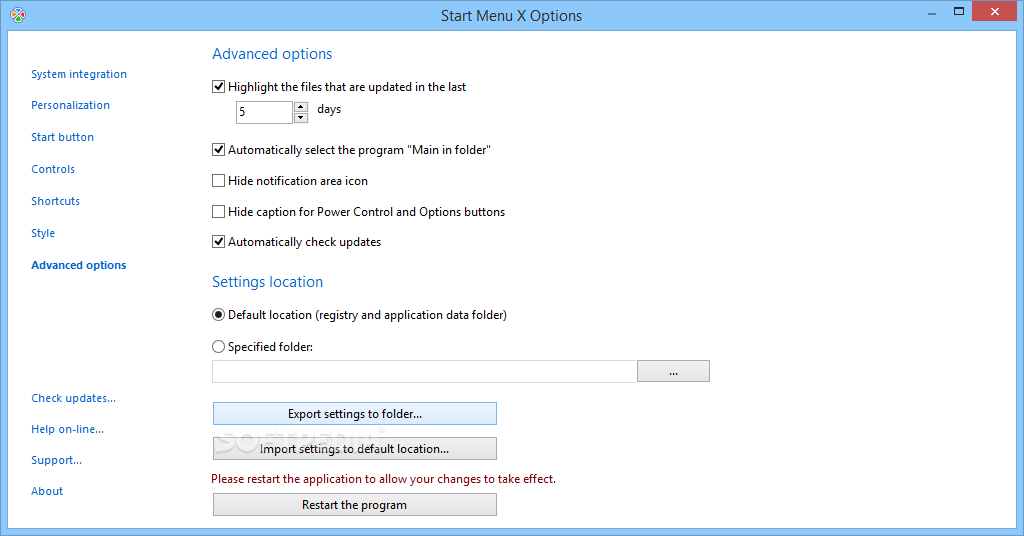Click the Support... link

tap(57, 460)
